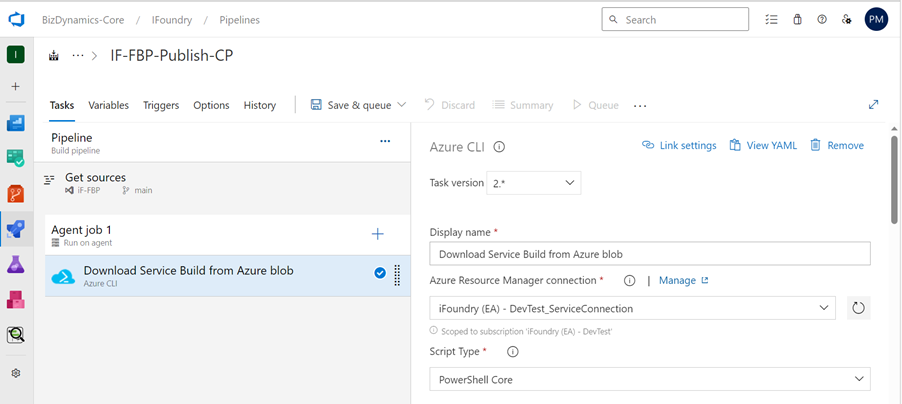This screenshot has height=404, width=902.
Task: Open the Azure DevOps home logo
Action: coord(16,20)
